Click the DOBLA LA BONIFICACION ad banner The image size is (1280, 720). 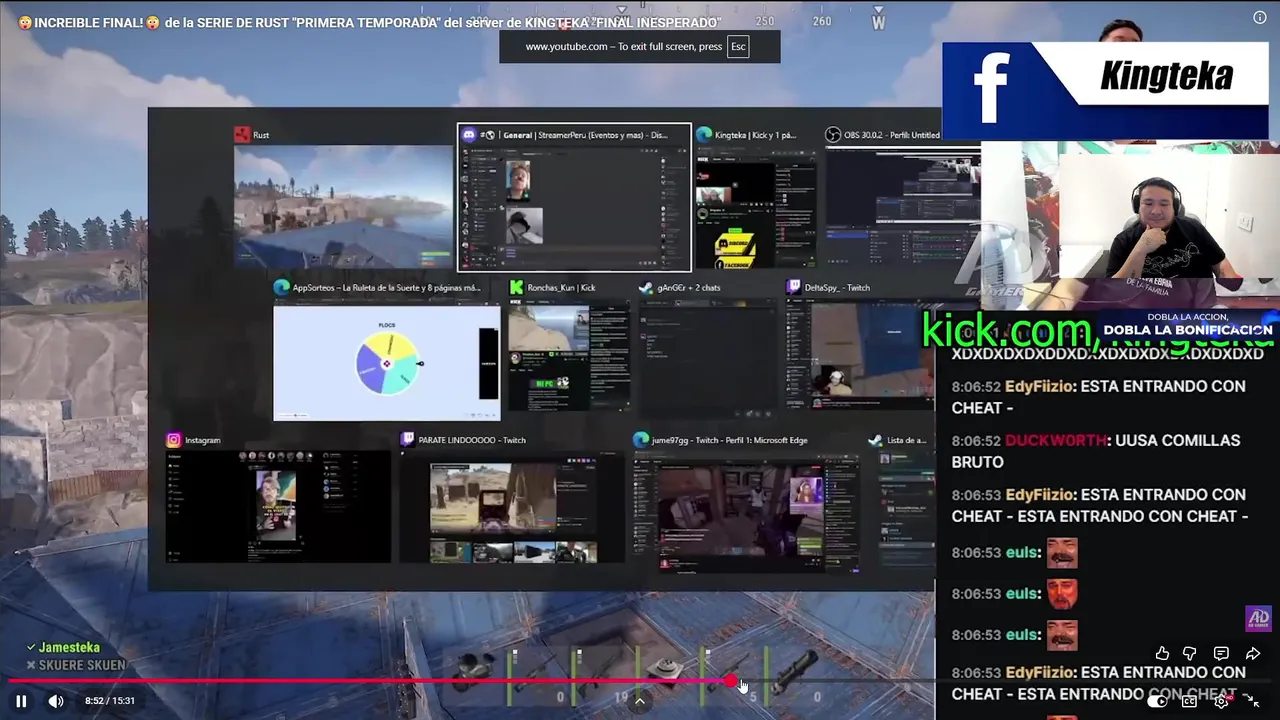pos(1188,324)
